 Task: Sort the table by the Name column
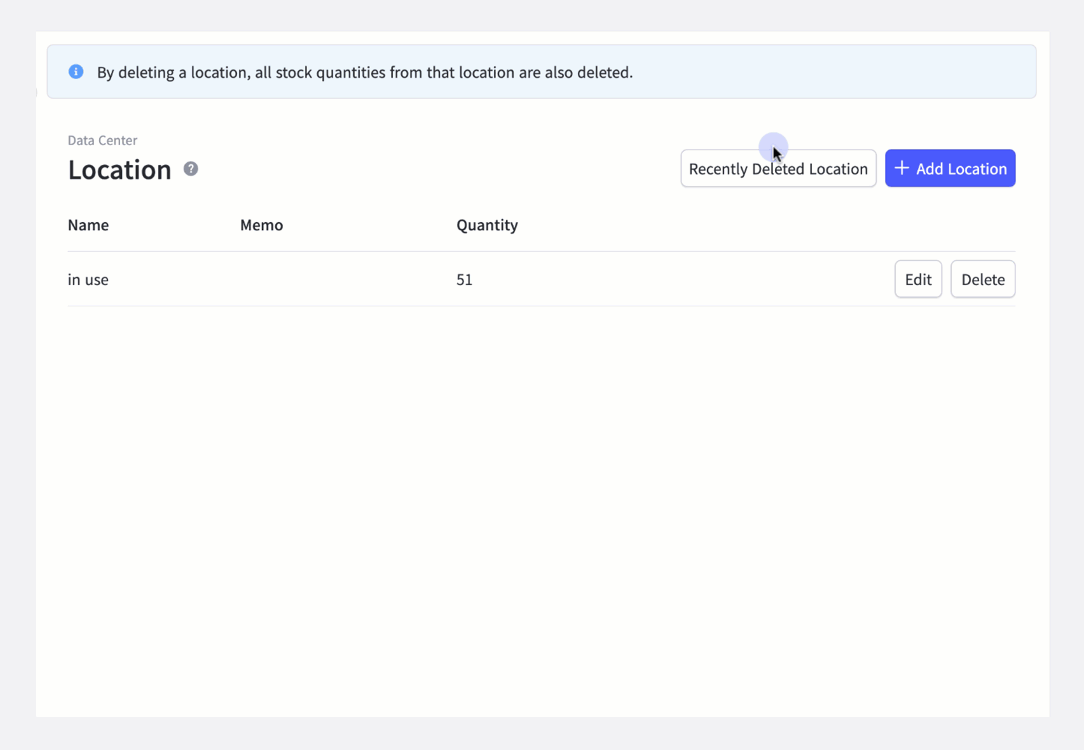click(88, 225)
